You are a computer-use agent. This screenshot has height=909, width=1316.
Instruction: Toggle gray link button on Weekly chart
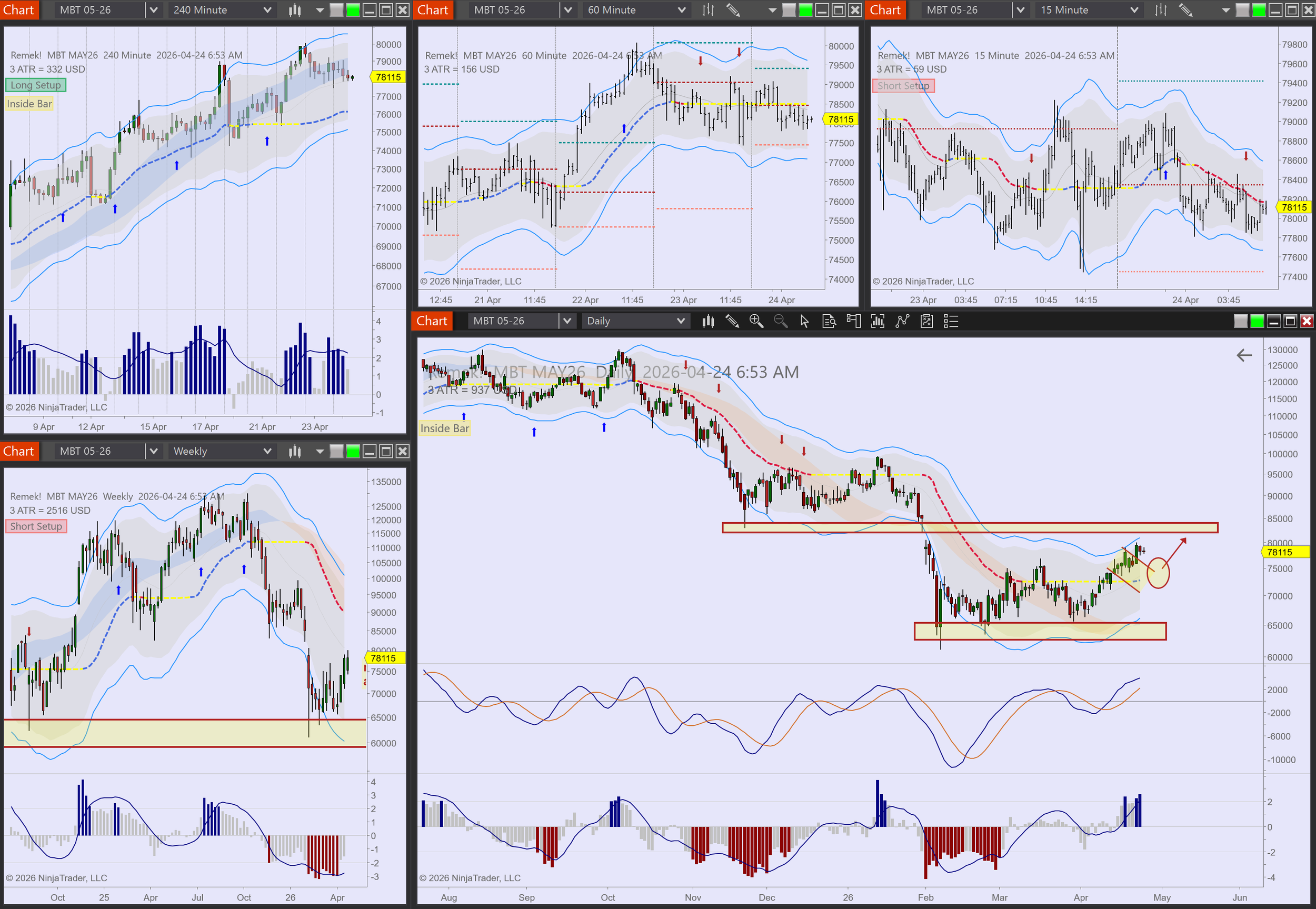click(336, 451)
